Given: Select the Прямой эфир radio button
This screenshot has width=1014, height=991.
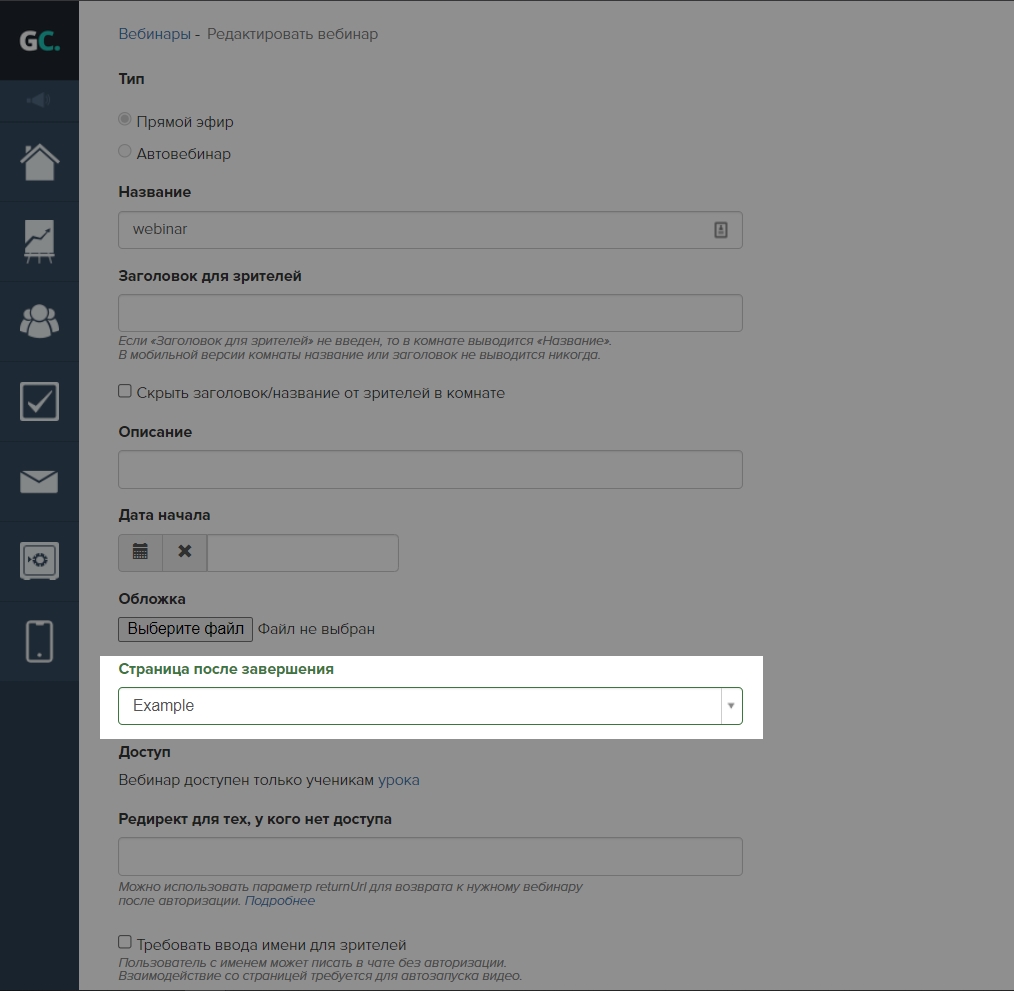Looking at the screenshot, I should (x=125, y=120).
